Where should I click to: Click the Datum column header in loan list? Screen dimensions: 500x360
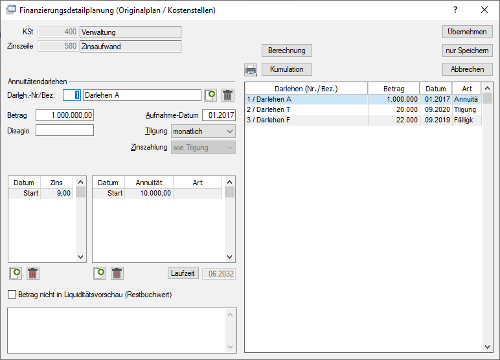pyautogui.click(x=436, y=89)
